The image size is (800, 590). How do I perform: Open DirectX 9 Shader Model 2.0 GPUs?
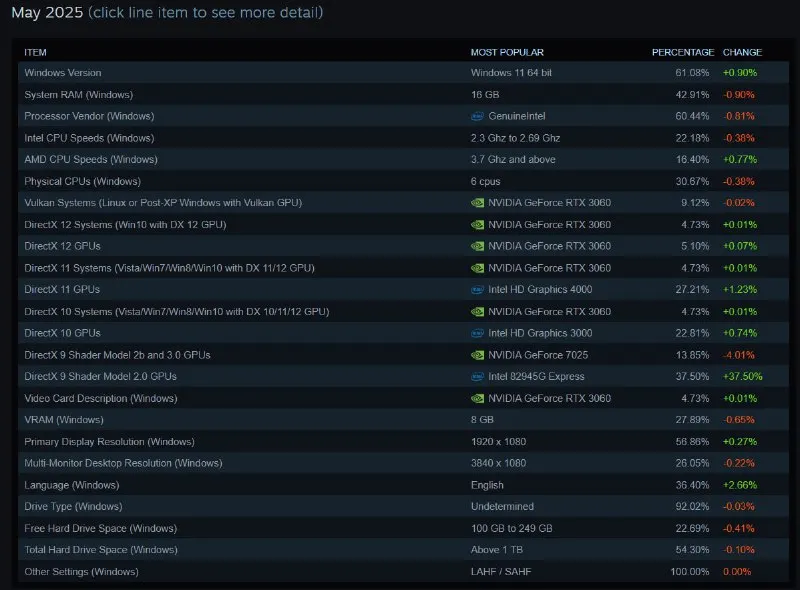[x=403, y=376]
